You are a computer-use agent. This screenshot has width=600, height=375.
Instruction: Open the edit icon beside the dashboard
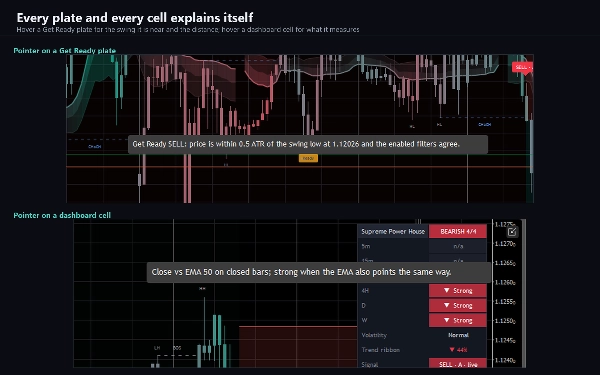click(512, 232)
